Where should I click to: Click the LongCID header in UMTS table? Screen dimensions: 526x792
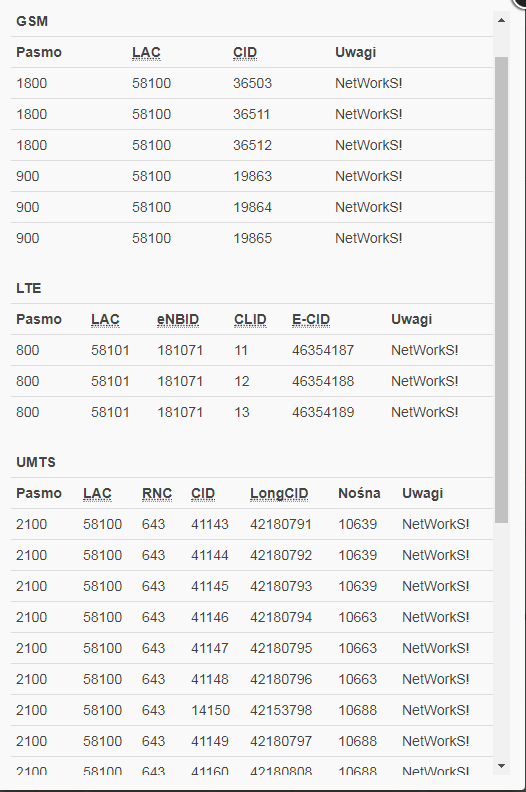pos(279,493)
